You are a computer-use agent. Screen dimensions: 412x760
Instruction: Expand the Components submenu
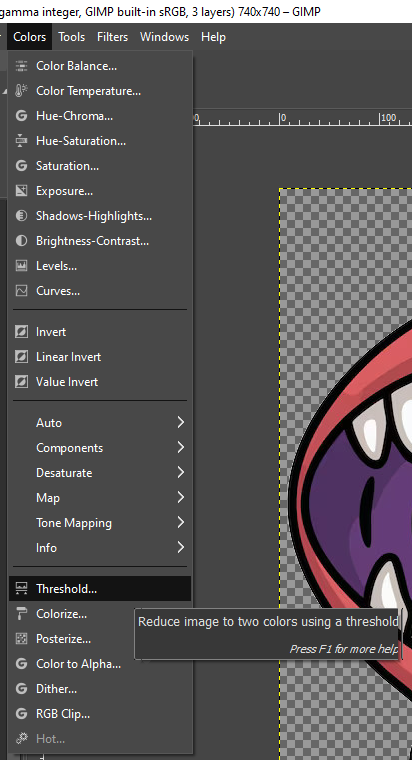click(x=100, y=448)
